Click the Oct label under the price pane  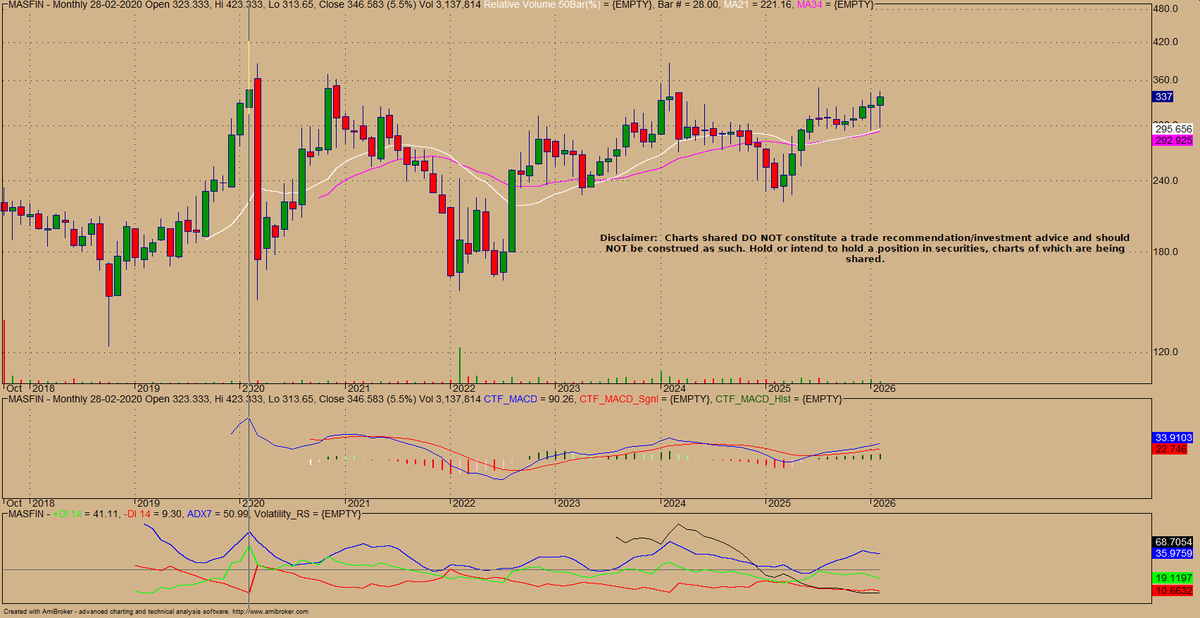(x=14, y=388)
